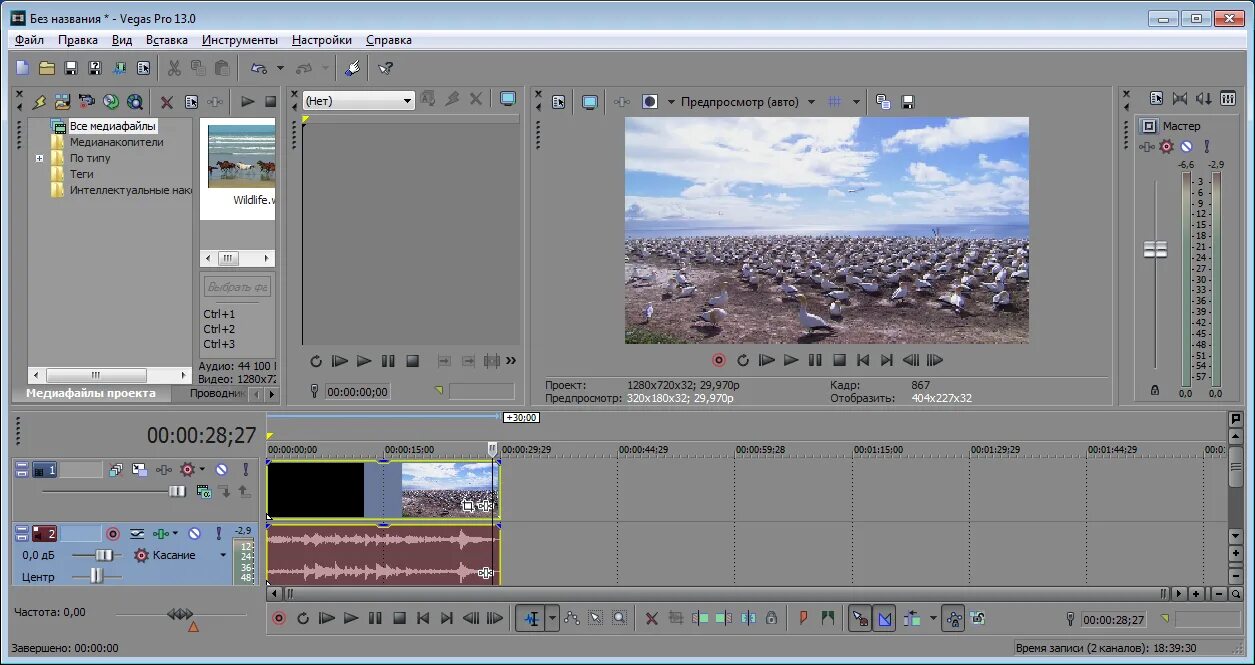Arm audio track 2 for recording
The width and height of the screenshot is (1255, 665).
click(x=113, y=534)
